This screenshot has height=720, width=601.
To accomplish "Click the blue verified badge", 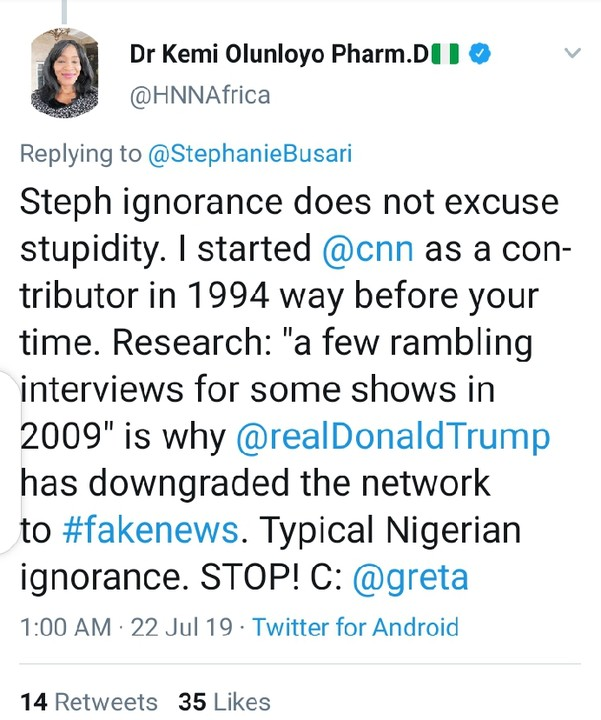I will pos(478,55).
